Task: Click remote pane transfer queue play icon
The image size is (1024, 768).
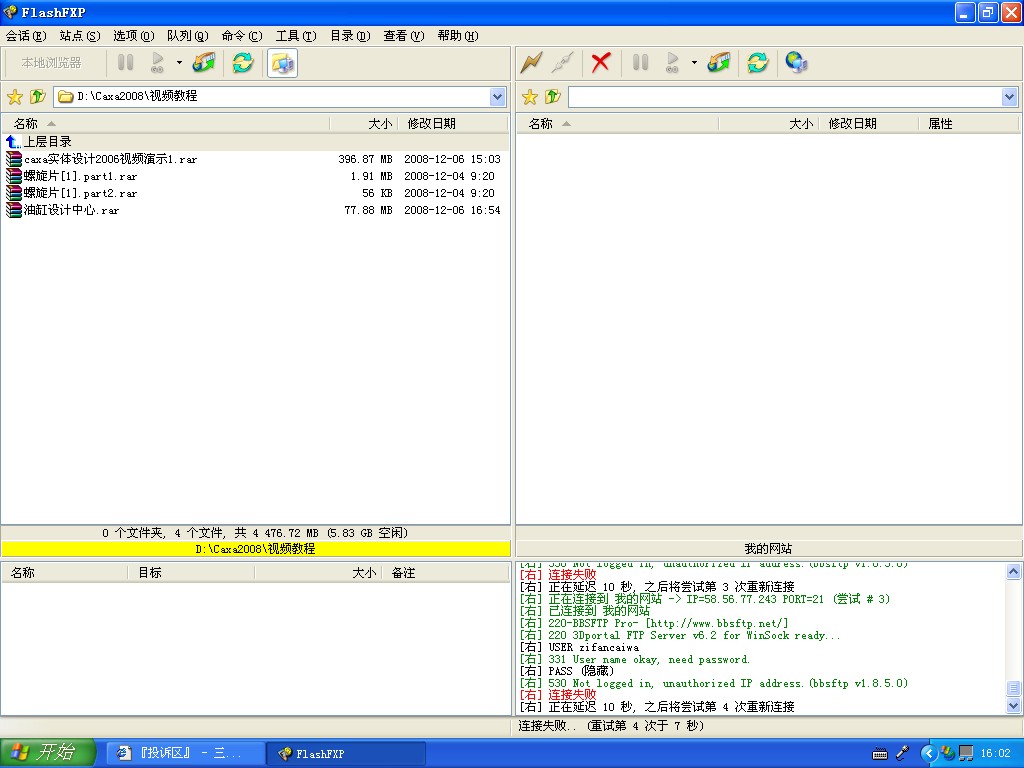Action: [673, 63]
